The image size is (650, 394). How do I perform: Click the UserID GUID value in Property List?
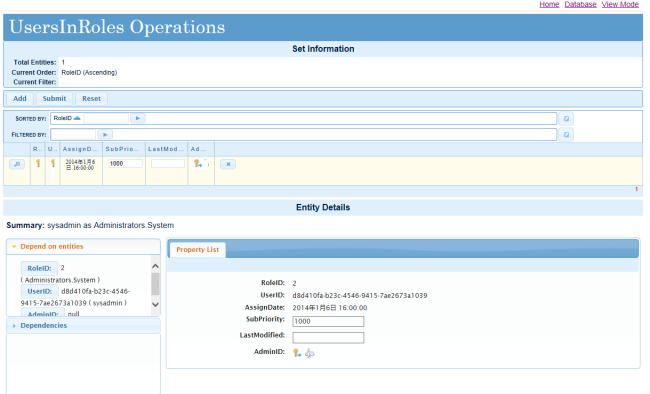tap(360, 296)
